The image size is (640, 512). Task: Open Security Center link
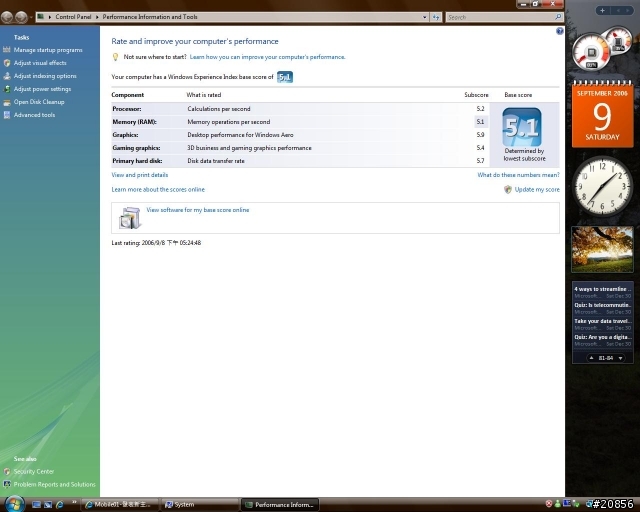tap(34, 472)
